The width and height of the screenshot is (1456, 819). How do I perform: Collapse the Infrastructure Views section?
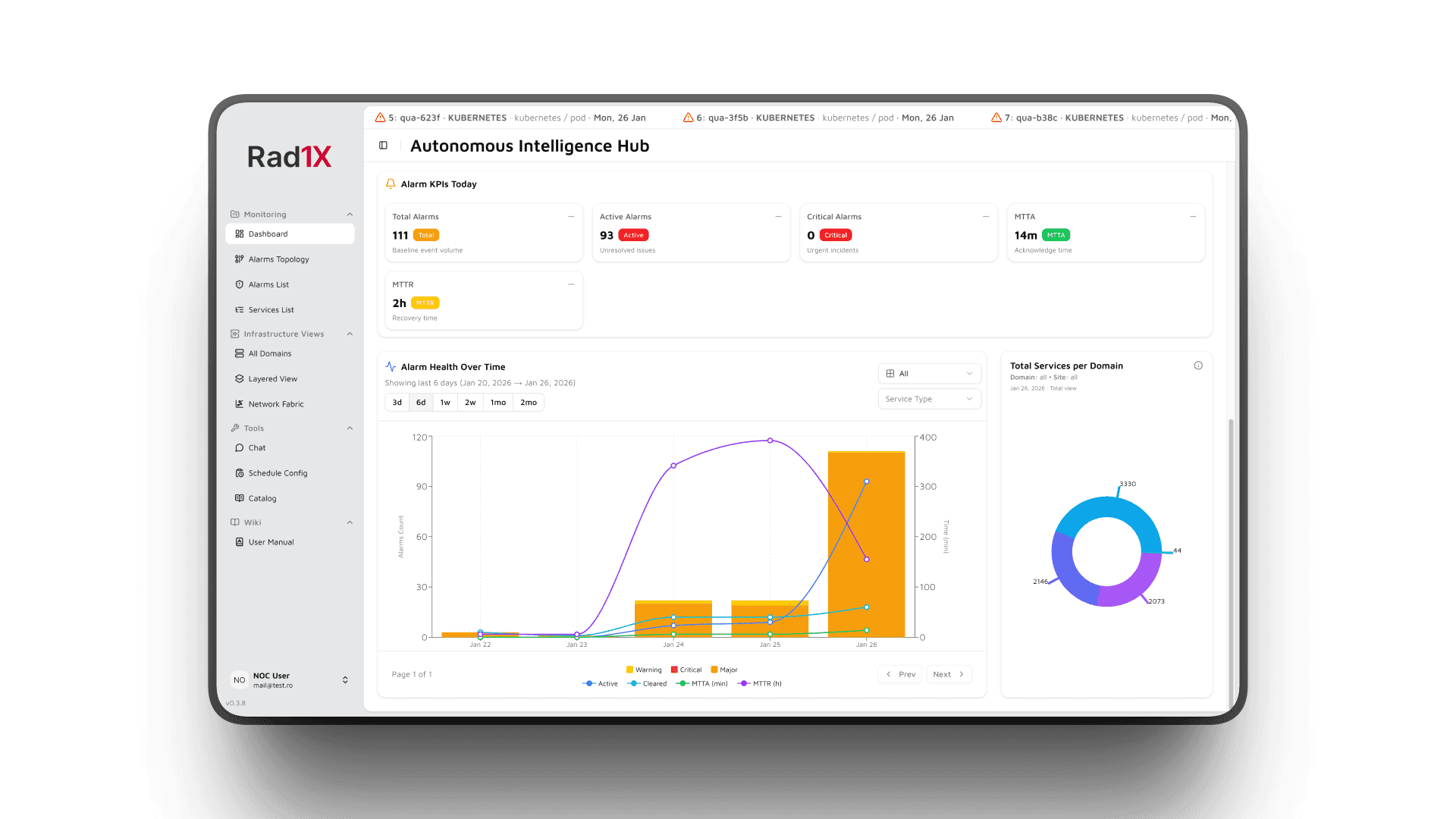[350, 334]
